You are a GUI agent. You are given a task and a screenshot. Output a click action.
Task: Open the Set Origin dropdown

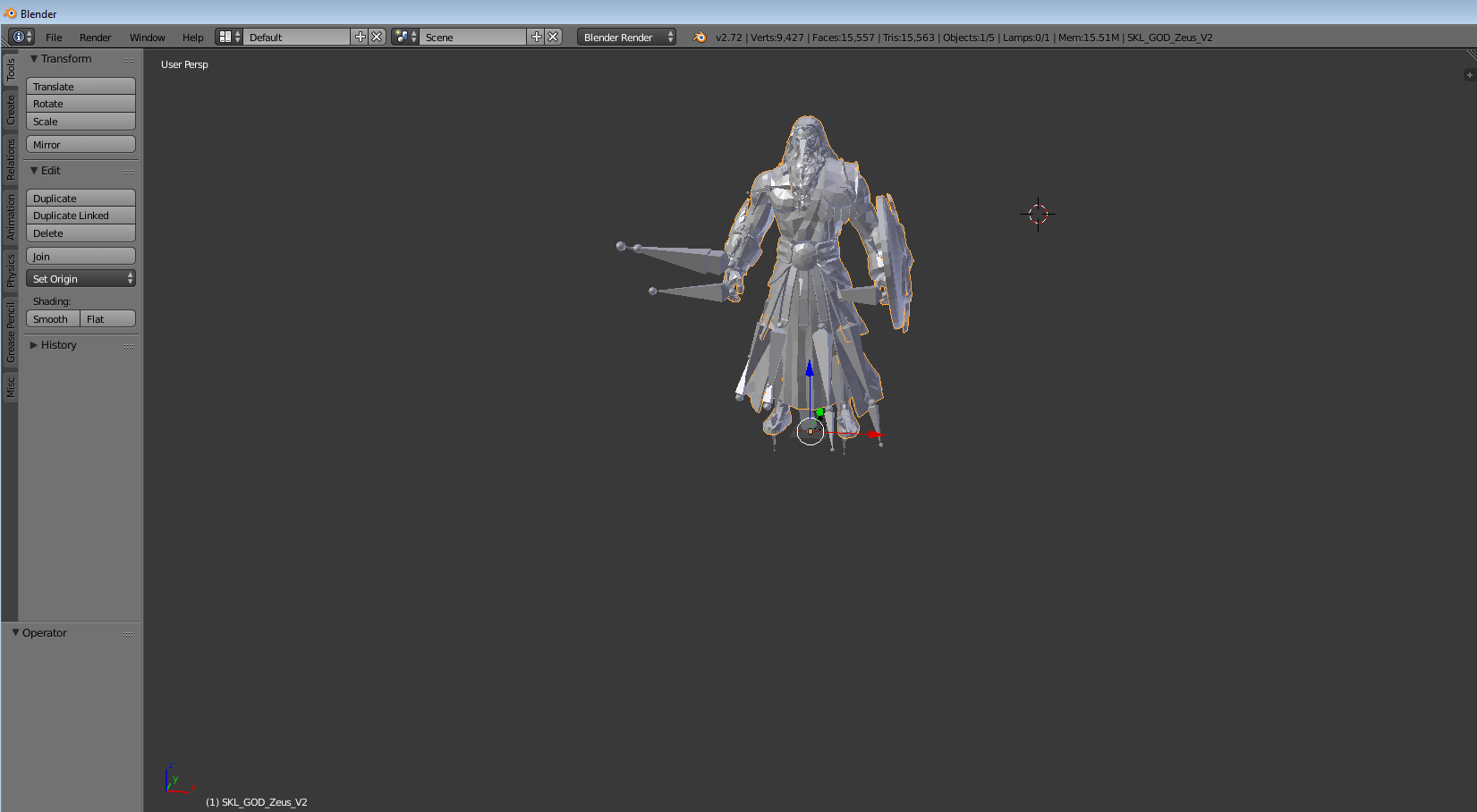[x=81, y=279]
